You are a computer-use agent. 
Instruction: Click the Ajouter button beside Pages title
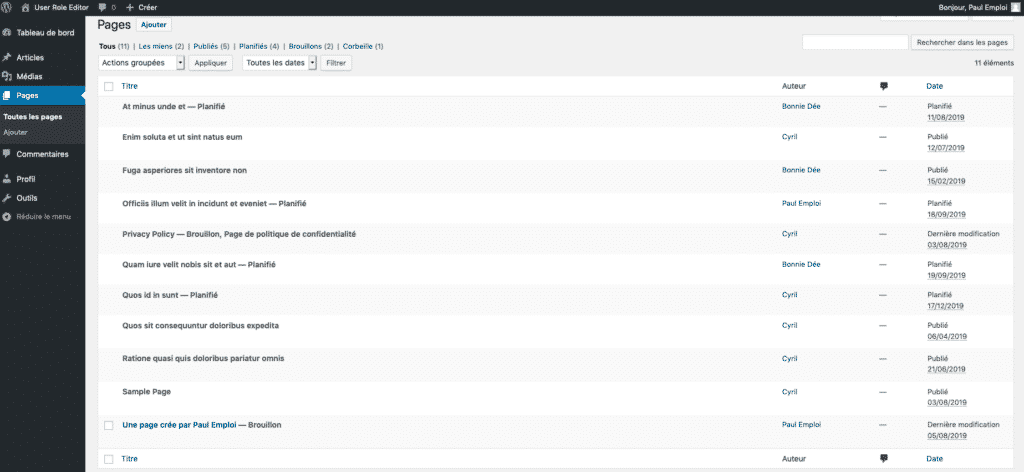click(x=154, y=24)
